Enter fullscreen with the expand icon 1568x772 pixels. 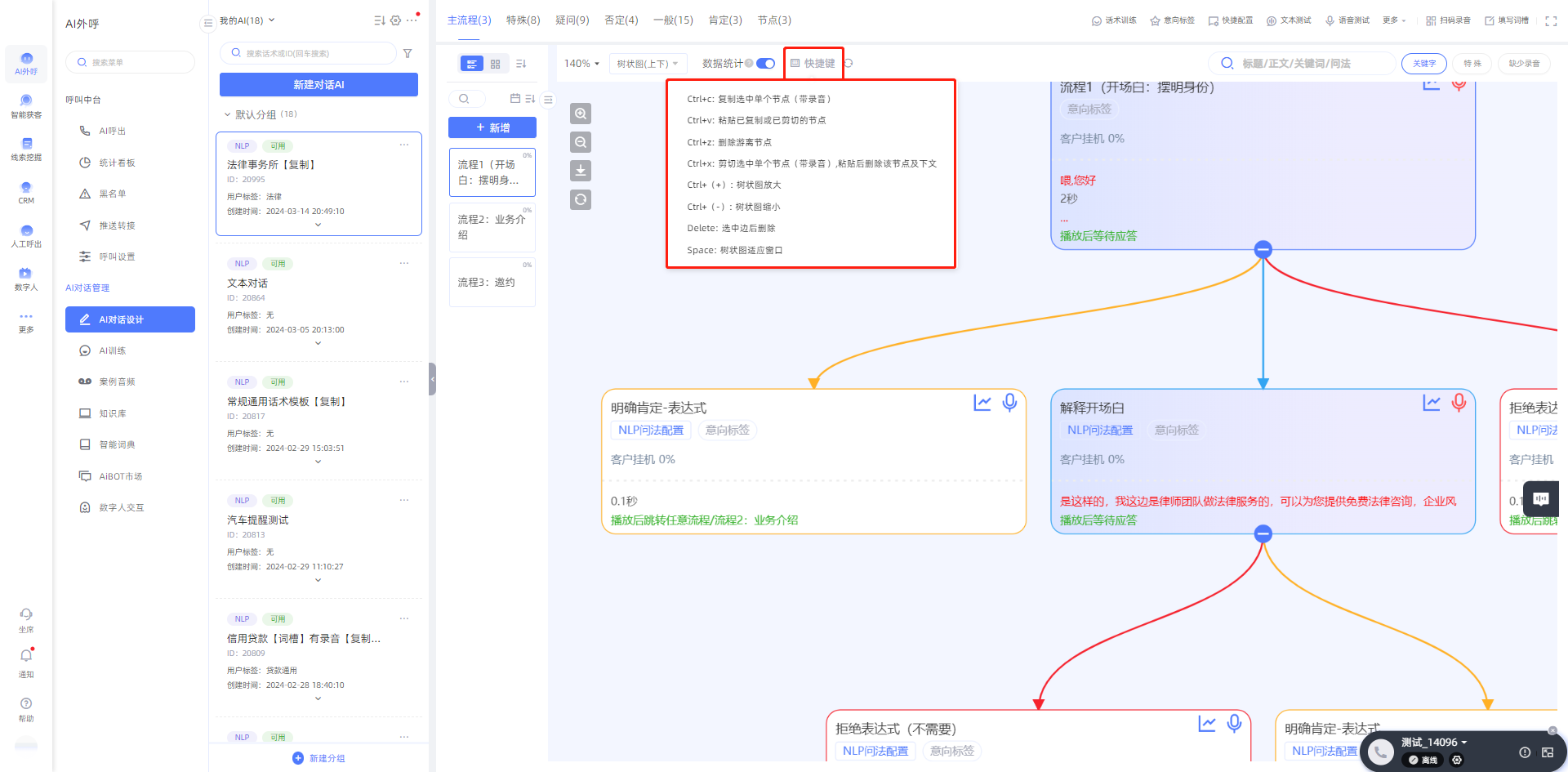[1551, 20]
